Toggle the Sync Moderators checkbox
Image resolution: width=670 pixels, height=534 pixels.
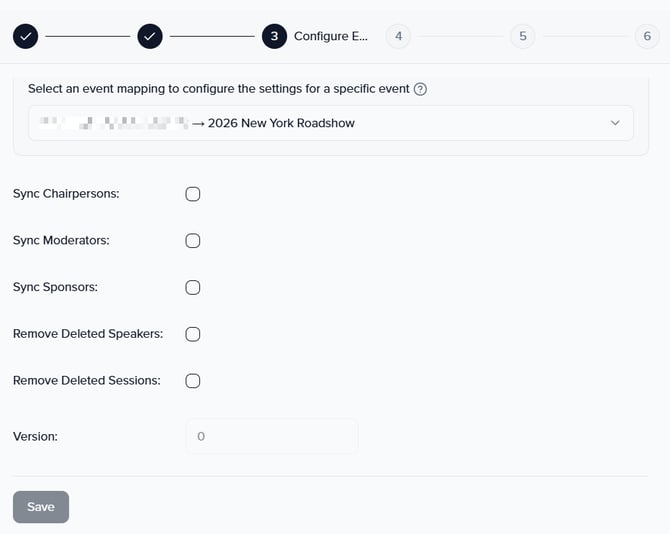point(193,241)
